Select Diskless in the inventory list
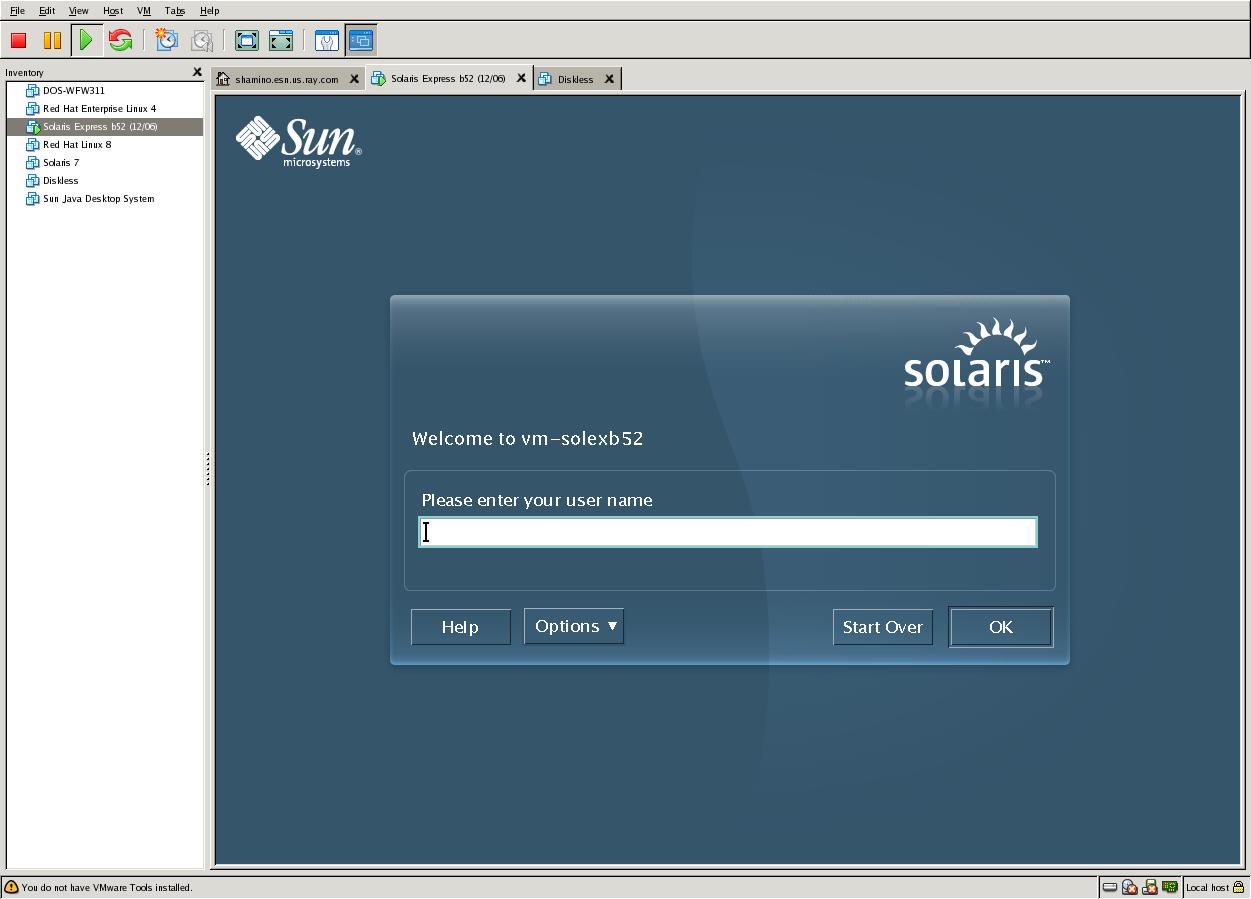This screenshot has width=1251, height=899. click(105, 181)
